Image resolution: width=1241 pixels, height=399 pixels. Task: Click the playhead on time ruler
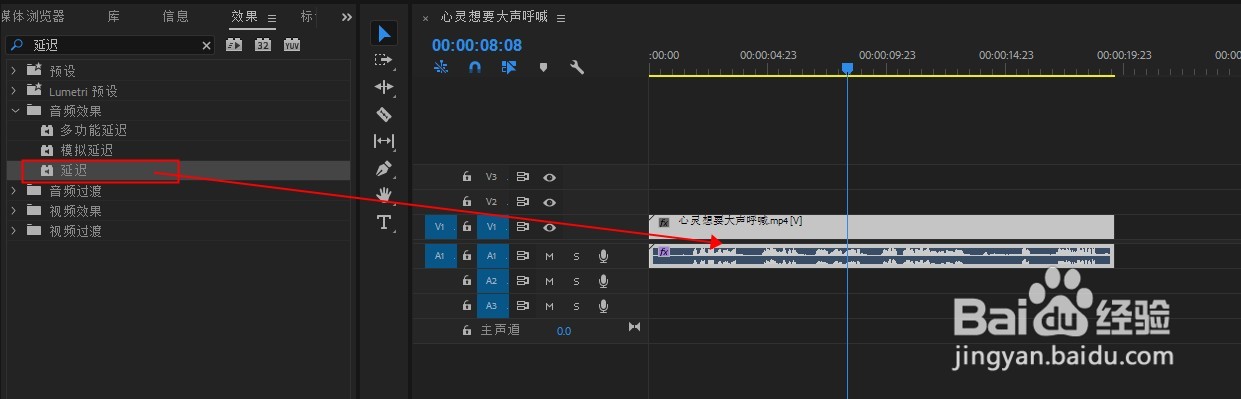click(x=847, y=68)
